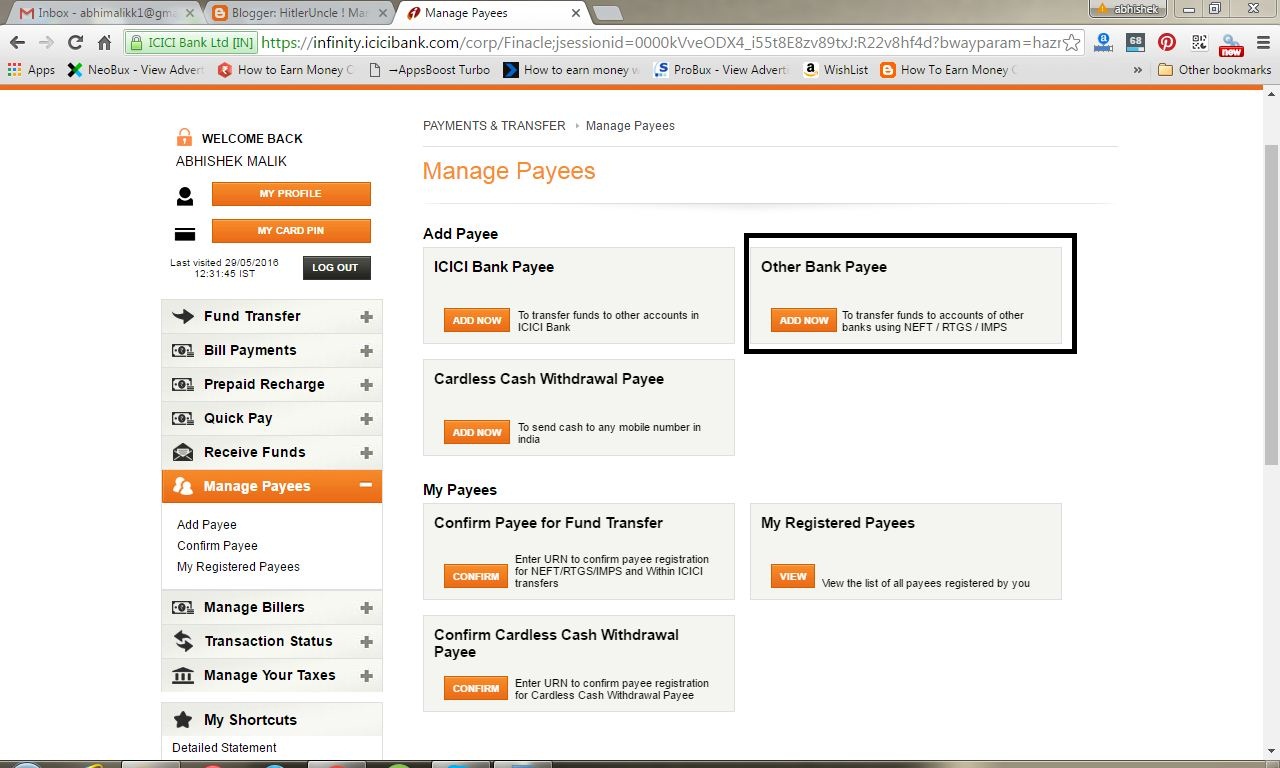The image size is (1280, 768).
Task: Click the person icon beside My Profile
Action: click(184, 195)
